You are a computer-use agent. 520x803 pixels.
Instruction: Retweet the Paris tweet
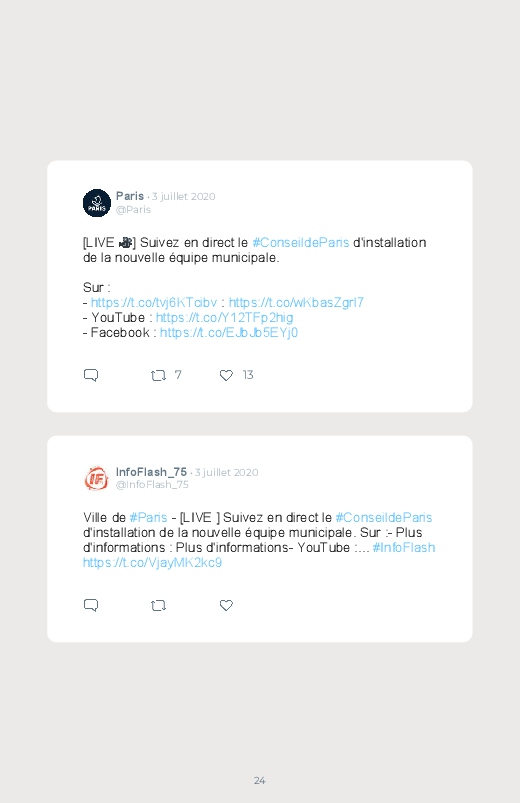point(158,375)
